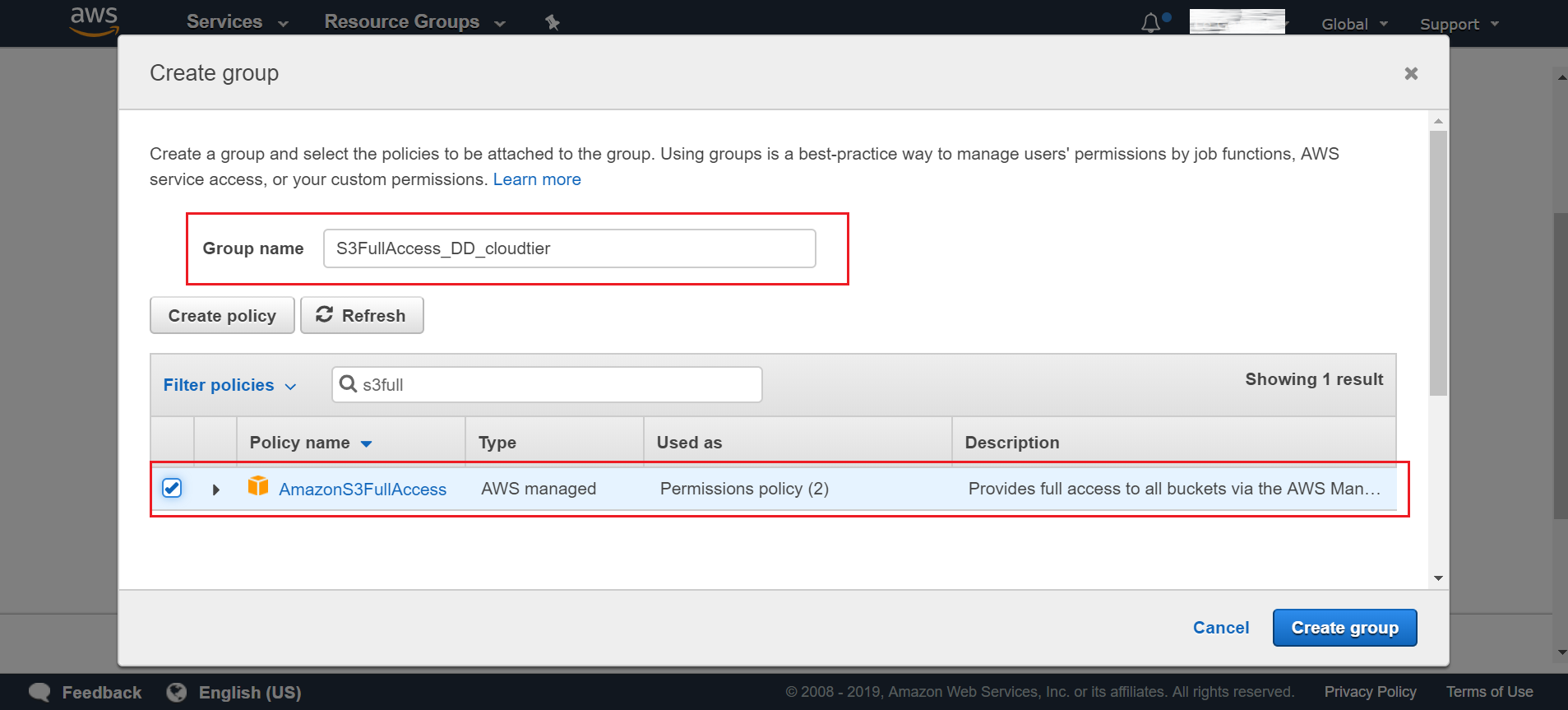1568x710 pixels.
Task: Open the account name menu
Action: [1237, 21]
